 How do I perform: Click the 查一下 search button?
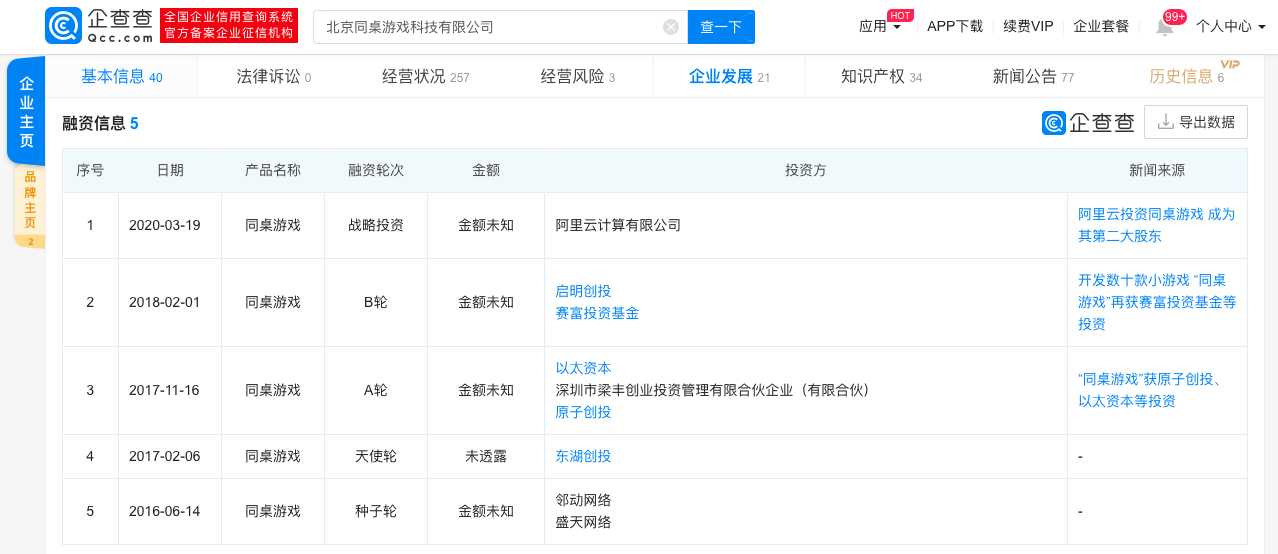point(721,27)
